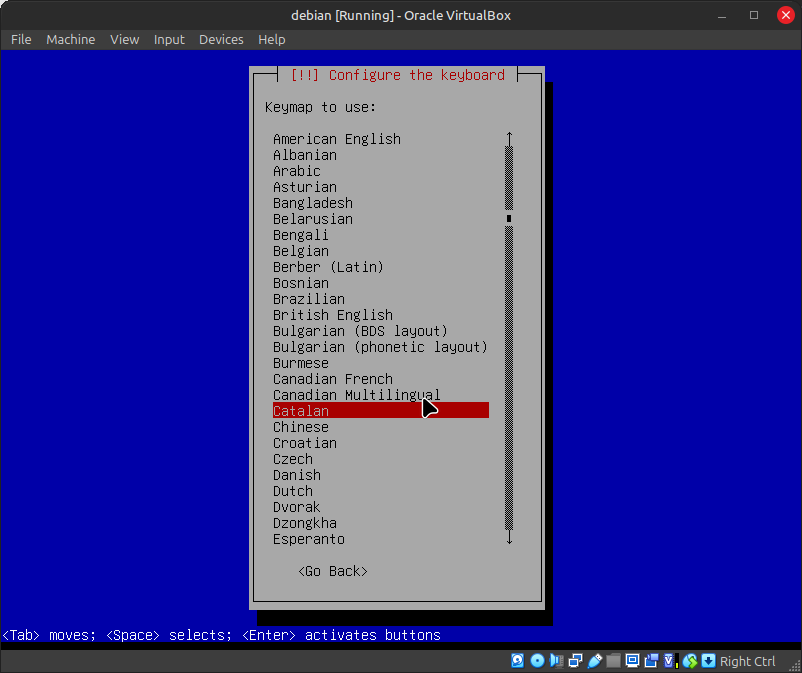Select American English keymap
The image size is (802, 673).
pos(337,139)
